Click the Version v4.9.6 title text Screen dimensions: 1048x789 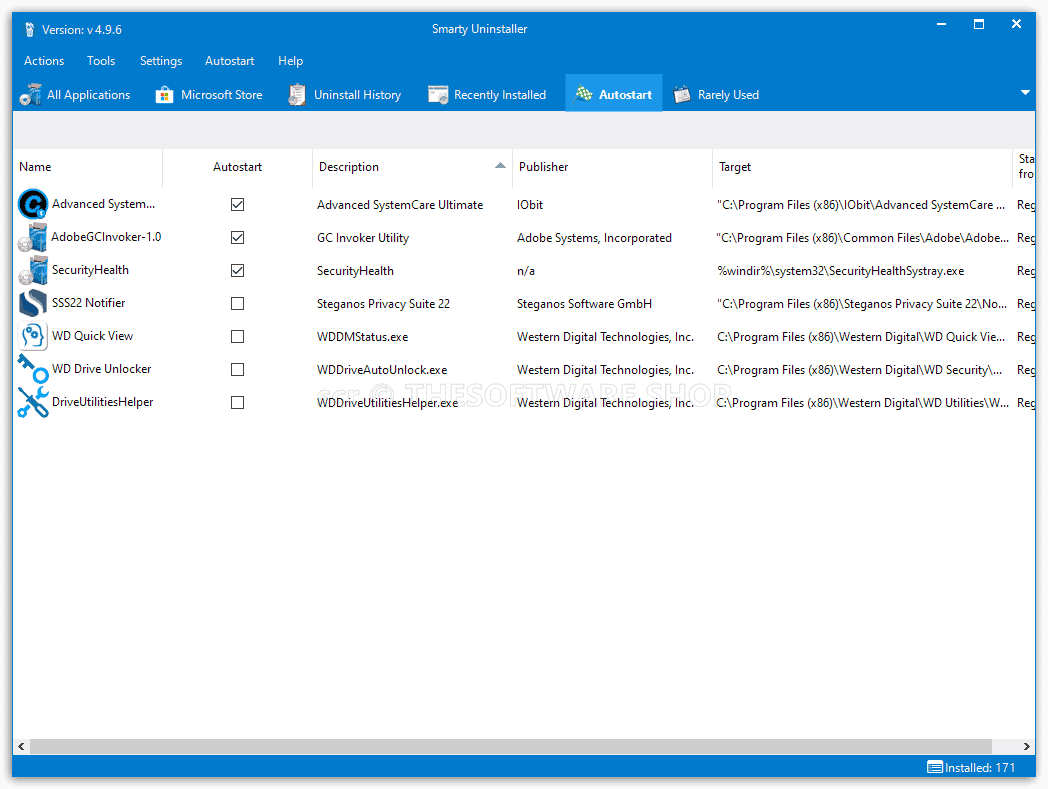coord(82,29)
